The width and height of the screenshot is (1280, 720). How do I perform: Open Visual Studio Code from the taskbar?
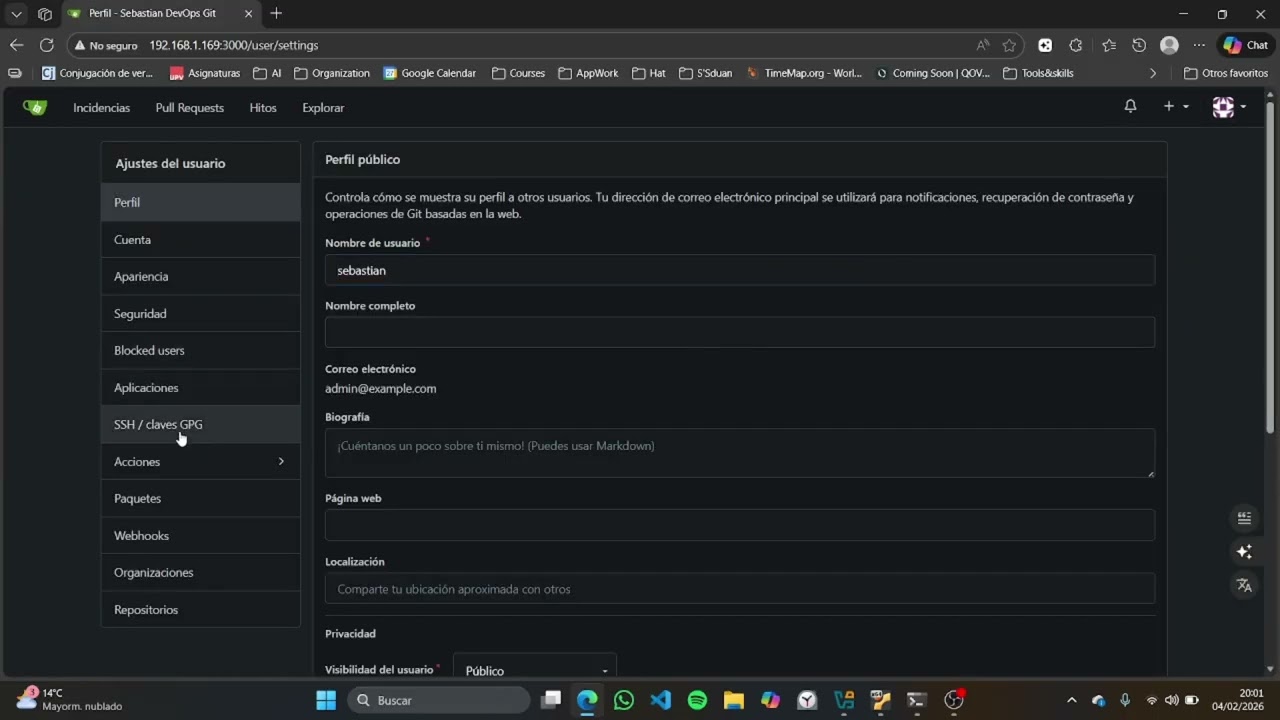tap(661, 700)
